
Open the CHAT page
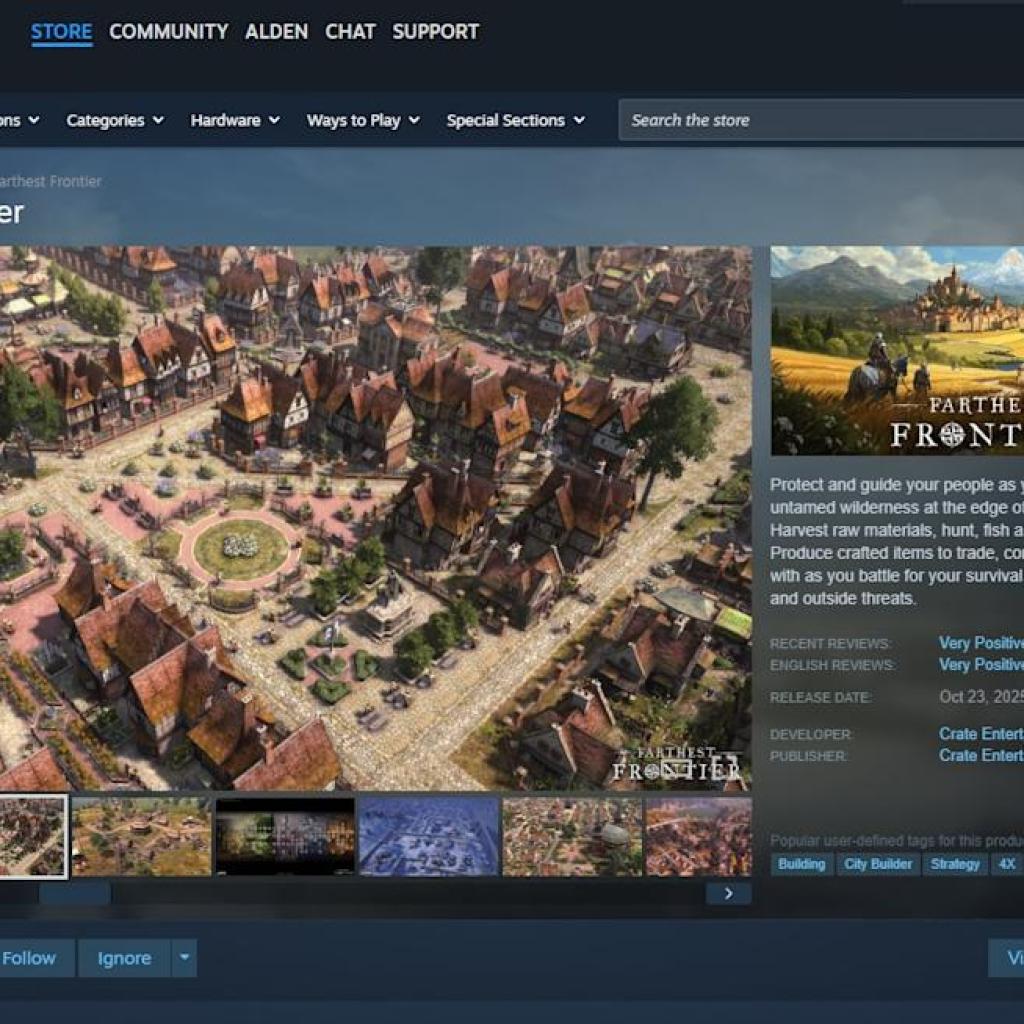click(350, 31)
